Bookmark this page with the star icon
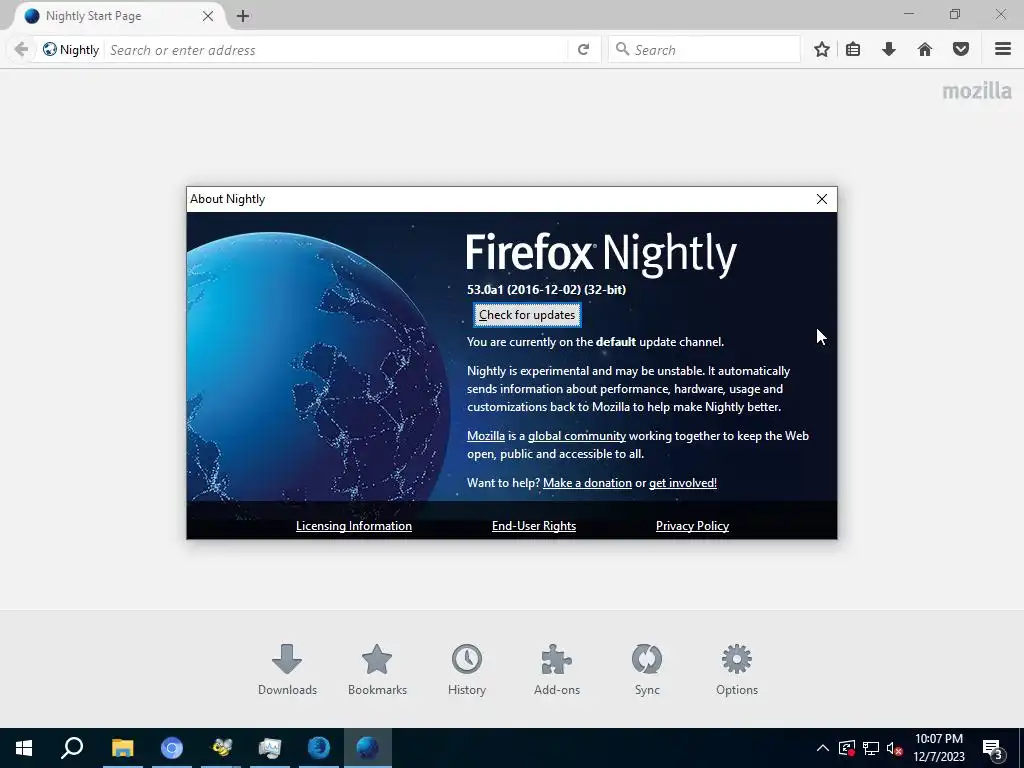Viewport: 1024px width, 768px height. pyautogui.click(x=822, y=49)
